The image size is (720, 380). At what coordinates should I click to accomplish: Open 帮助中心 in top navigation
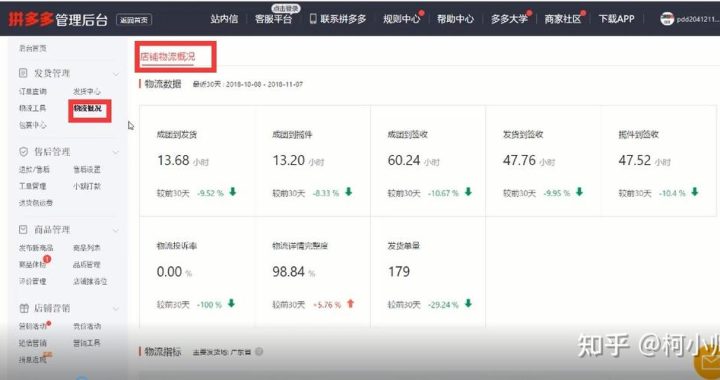(456, 19)
